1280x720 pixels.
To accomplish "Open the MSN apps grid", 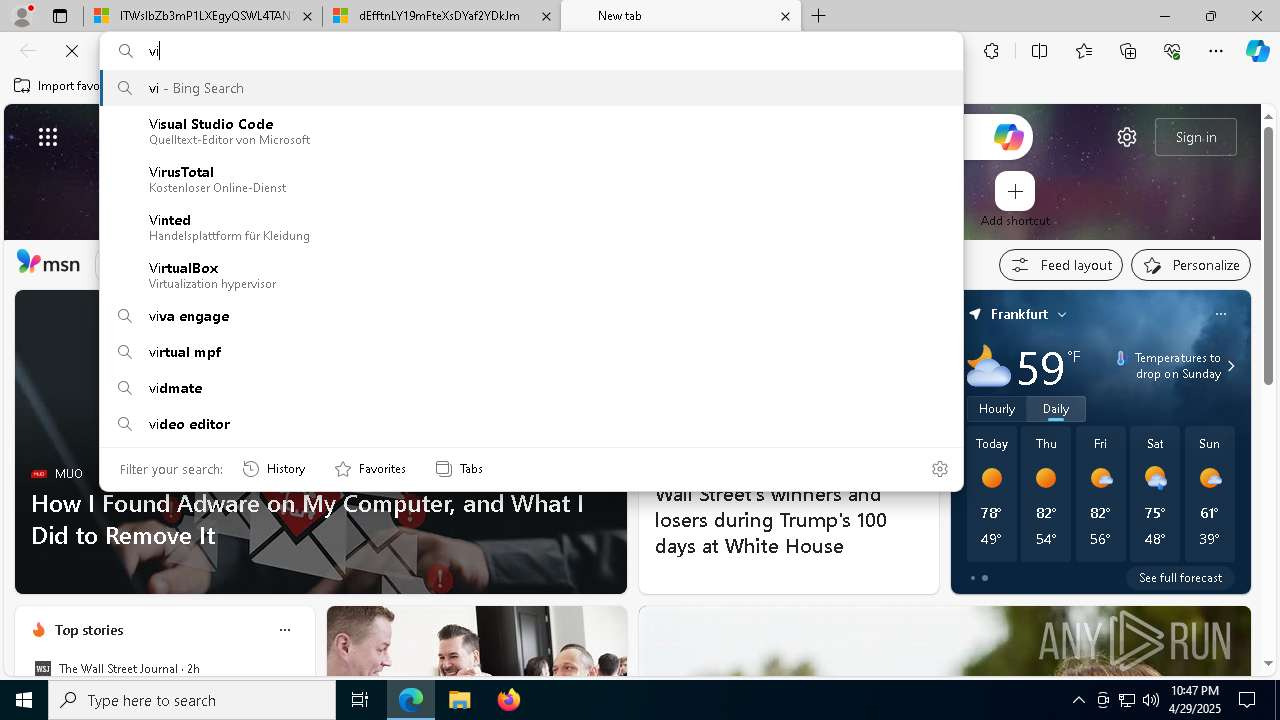I will (48, 137).
